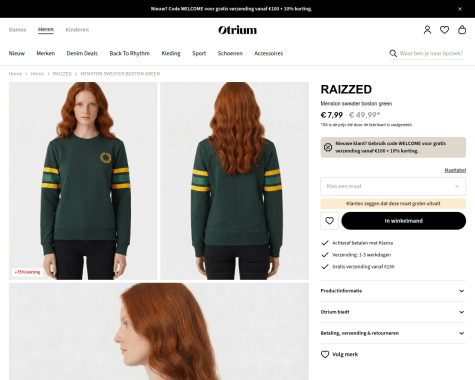Open the Maattabel link

(x=455, y=170)
